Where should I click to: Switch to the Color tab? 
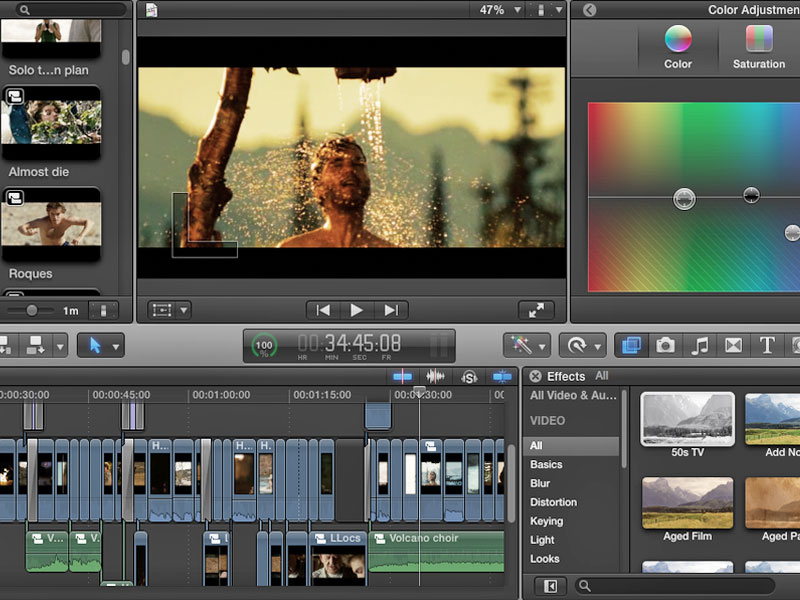(x=678, y=46)
